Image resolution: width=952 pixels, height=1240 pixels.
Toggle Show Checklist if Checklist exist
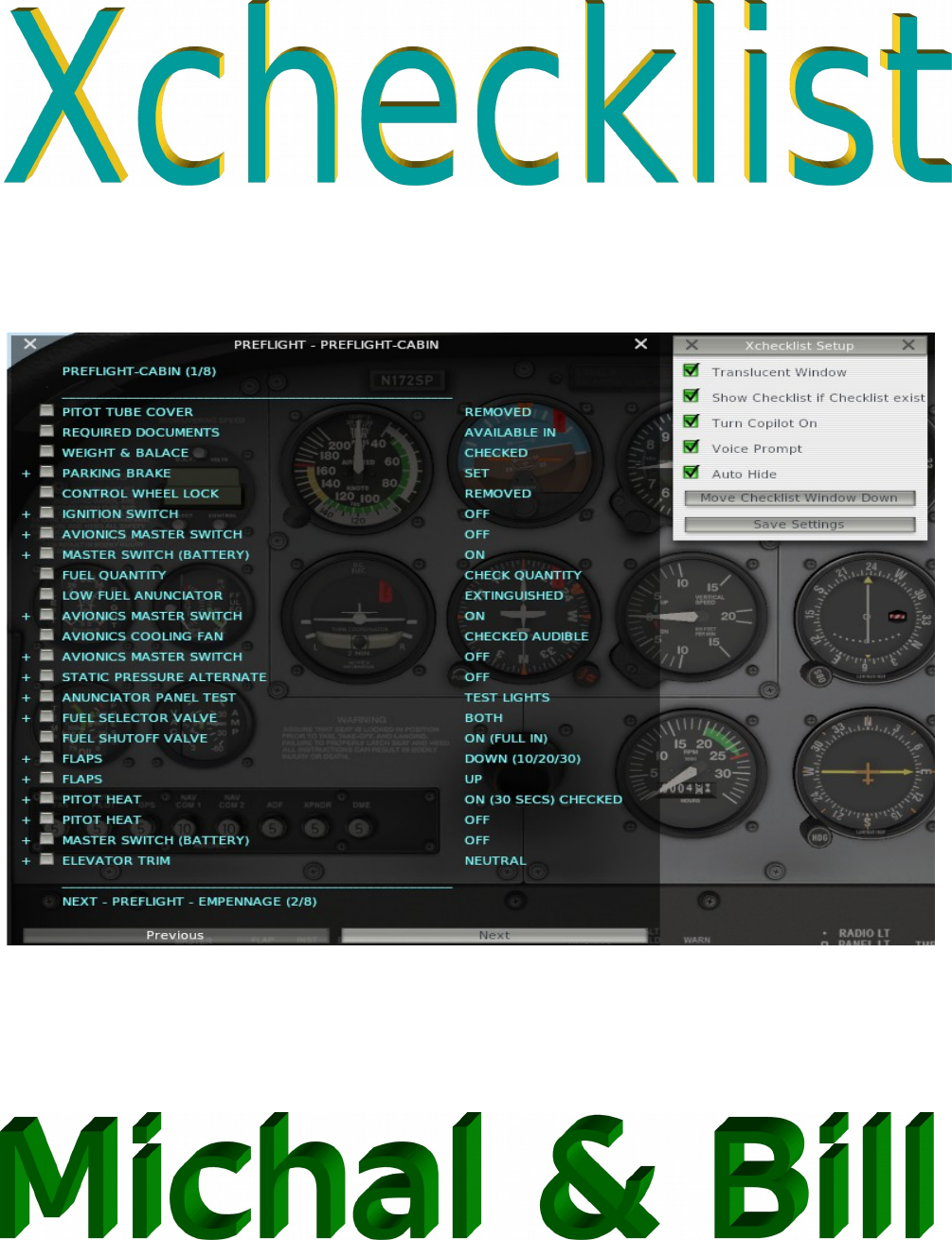(692, 396)
